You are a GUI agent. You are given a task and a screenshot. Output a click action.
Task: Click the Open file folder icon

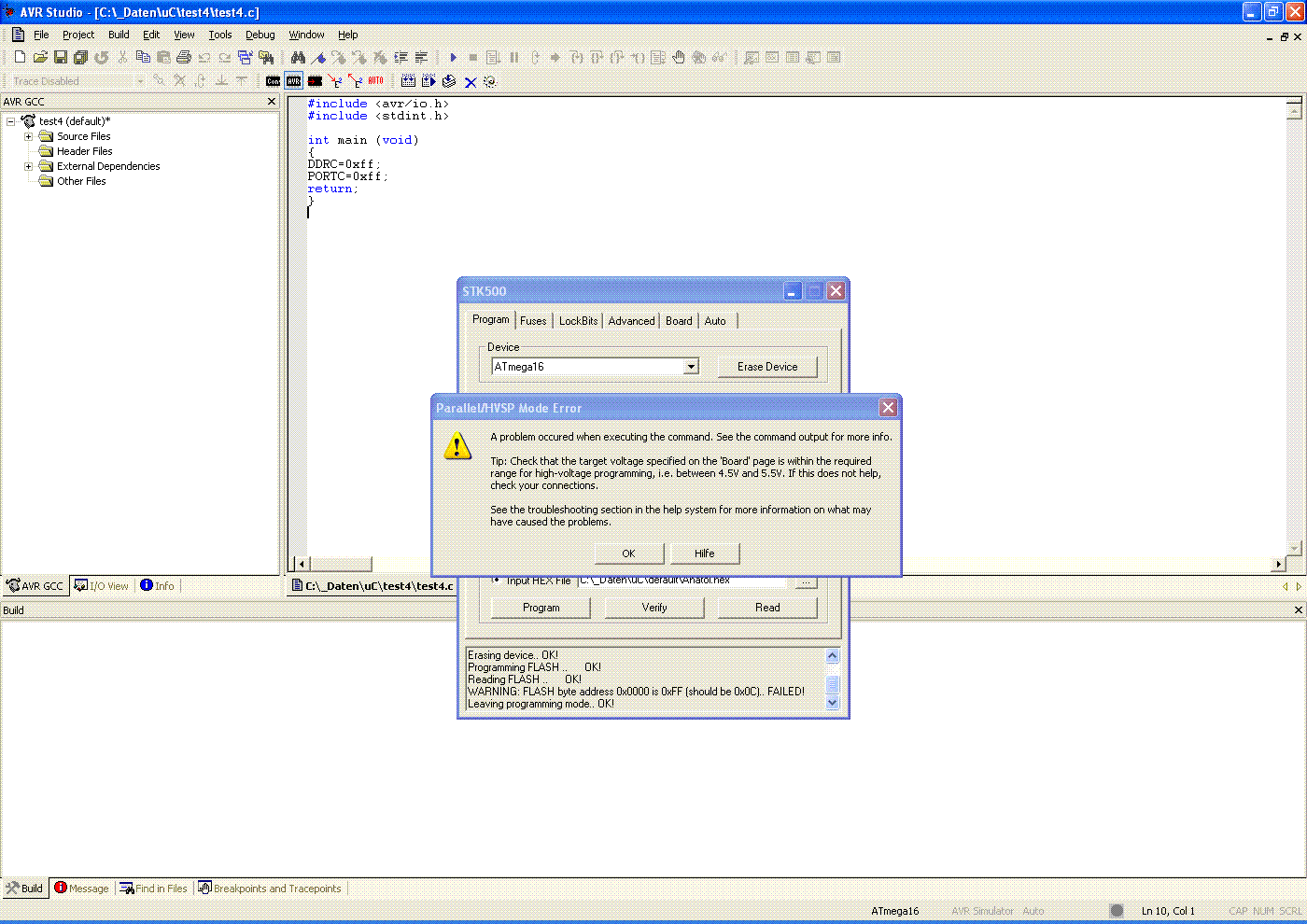click(x=40, y=58)
